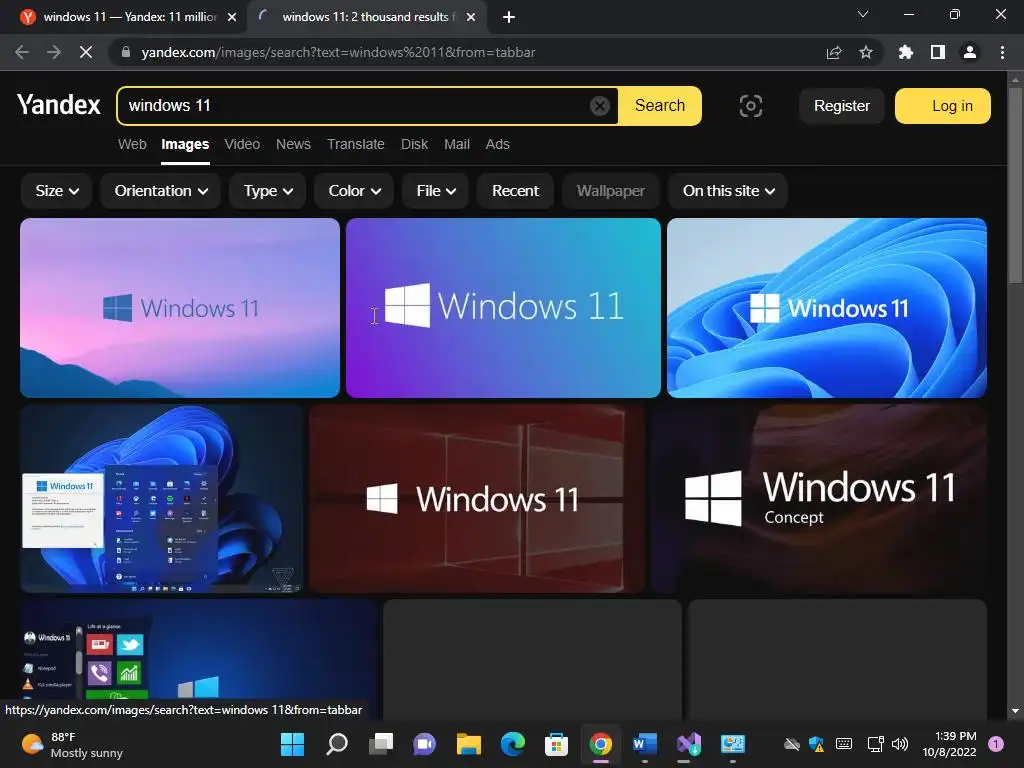Toggle the Wallpaper filter
Viewport: 1024px width, 768px height.
pyautogui.click(x=611, y=191)
